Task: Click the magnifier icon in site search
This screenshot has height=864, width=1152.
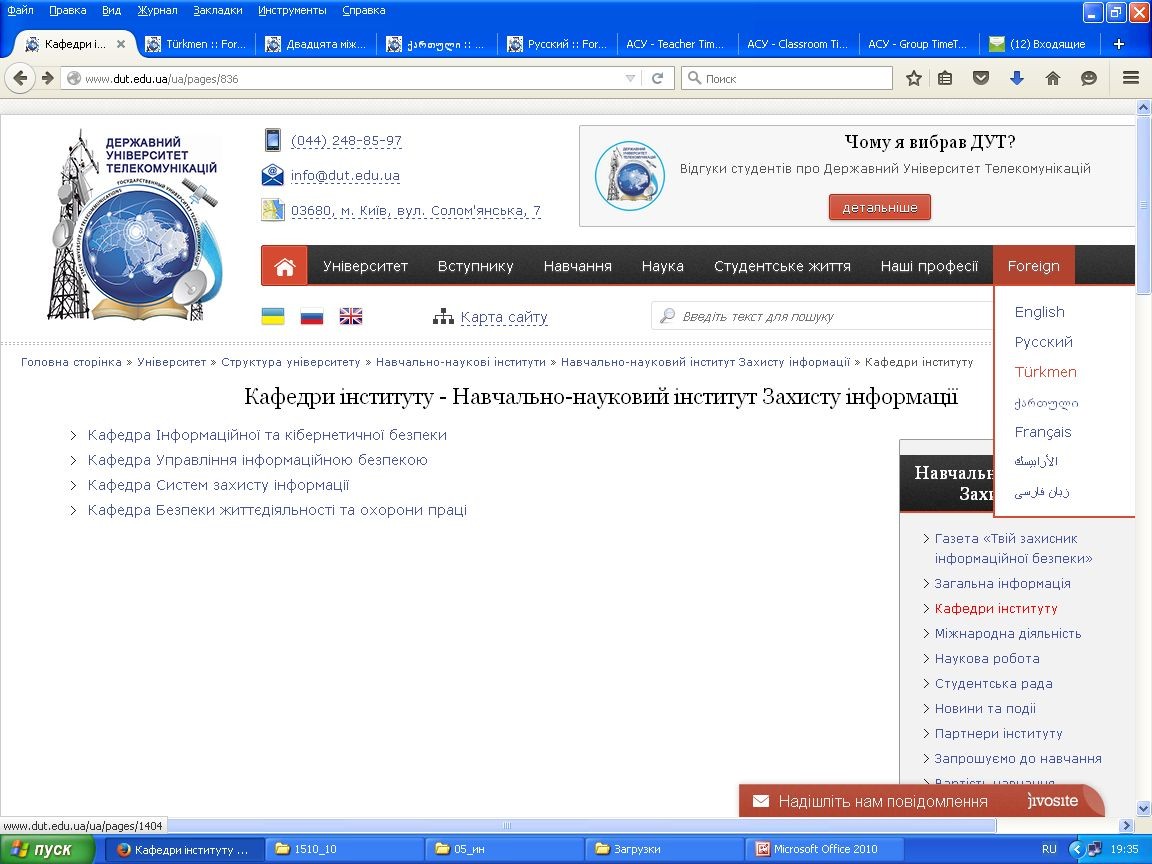Action: (x=667, y=316)
